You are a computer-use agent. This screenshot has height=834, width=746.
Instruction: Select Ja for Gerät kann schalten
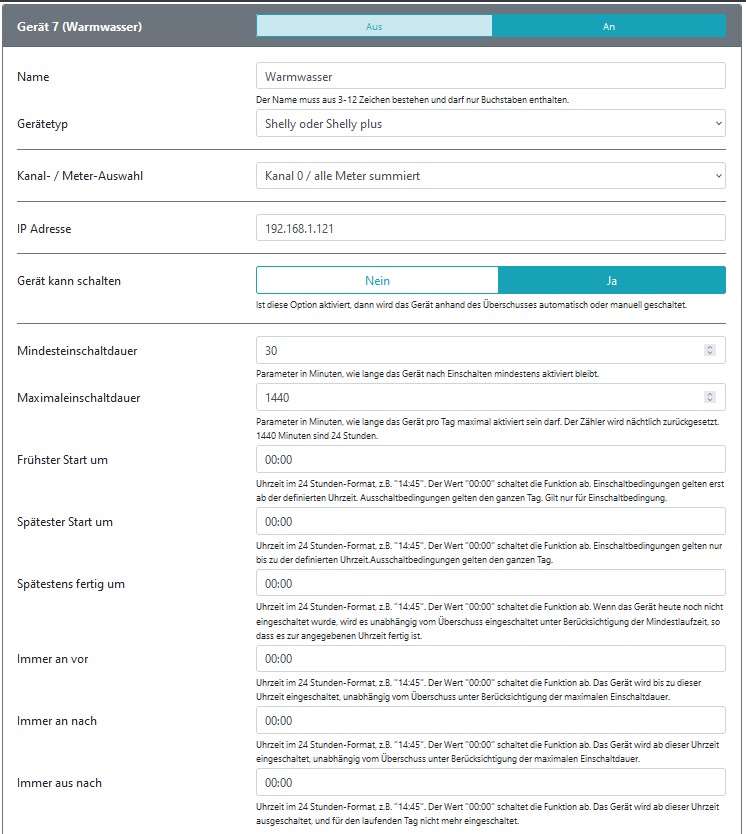coord(611,281)
